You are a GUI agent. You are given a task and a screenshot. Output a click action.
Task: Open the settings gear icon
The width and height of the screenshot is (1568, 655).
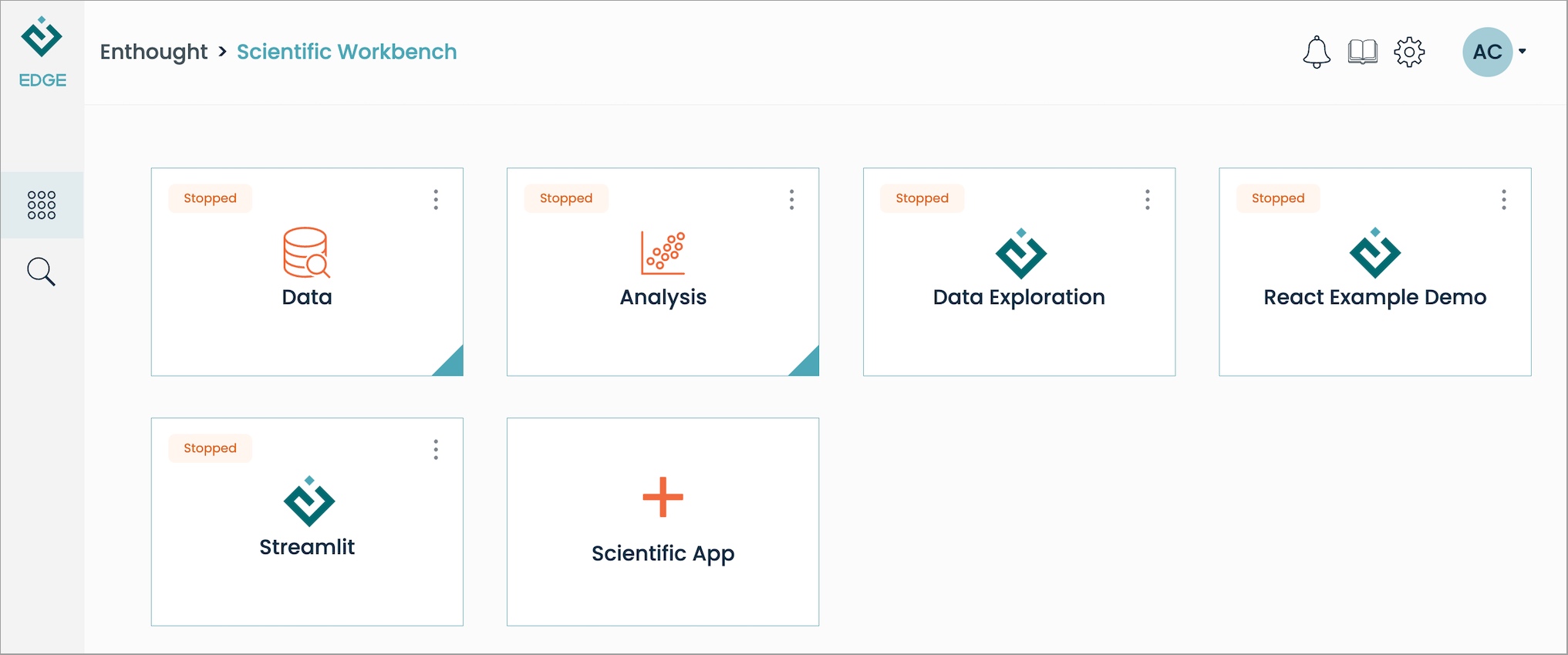click(1409, 52)
